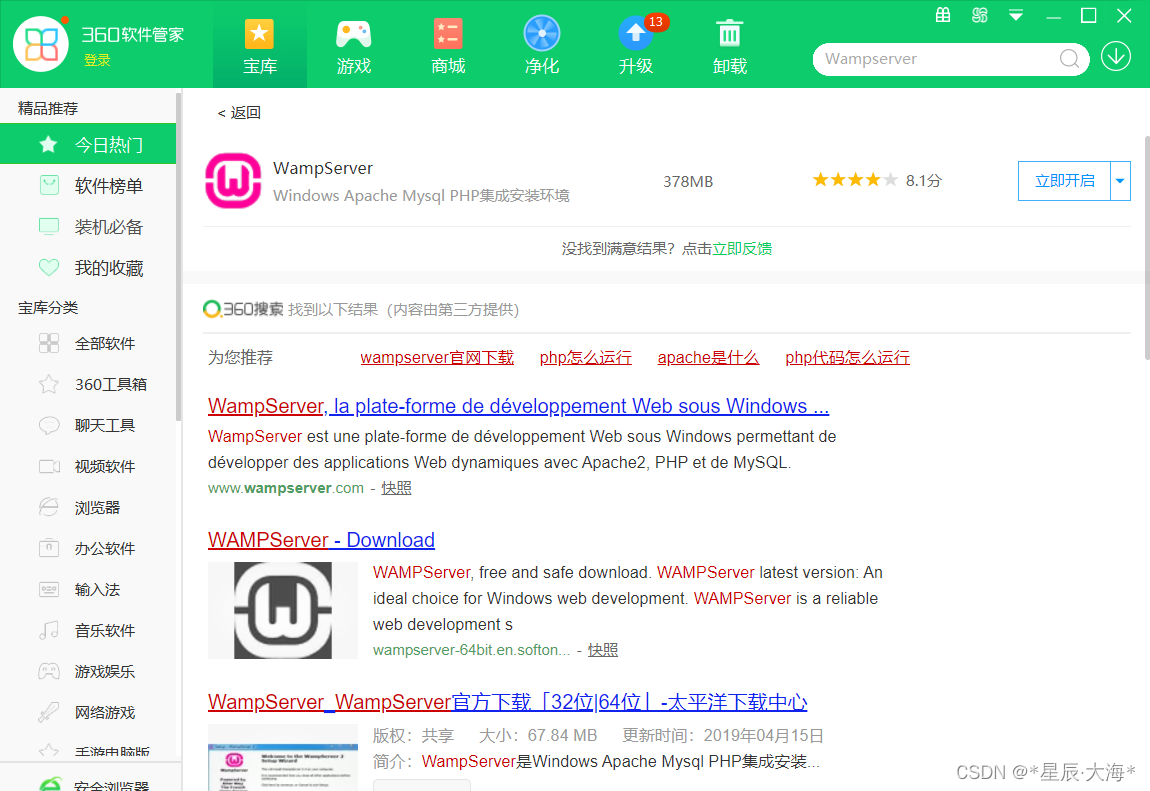Image resolution: width=1150 pixels, height=791 pixels.
Task: Click the 装机必备 monitor icon
Action: 49,227
